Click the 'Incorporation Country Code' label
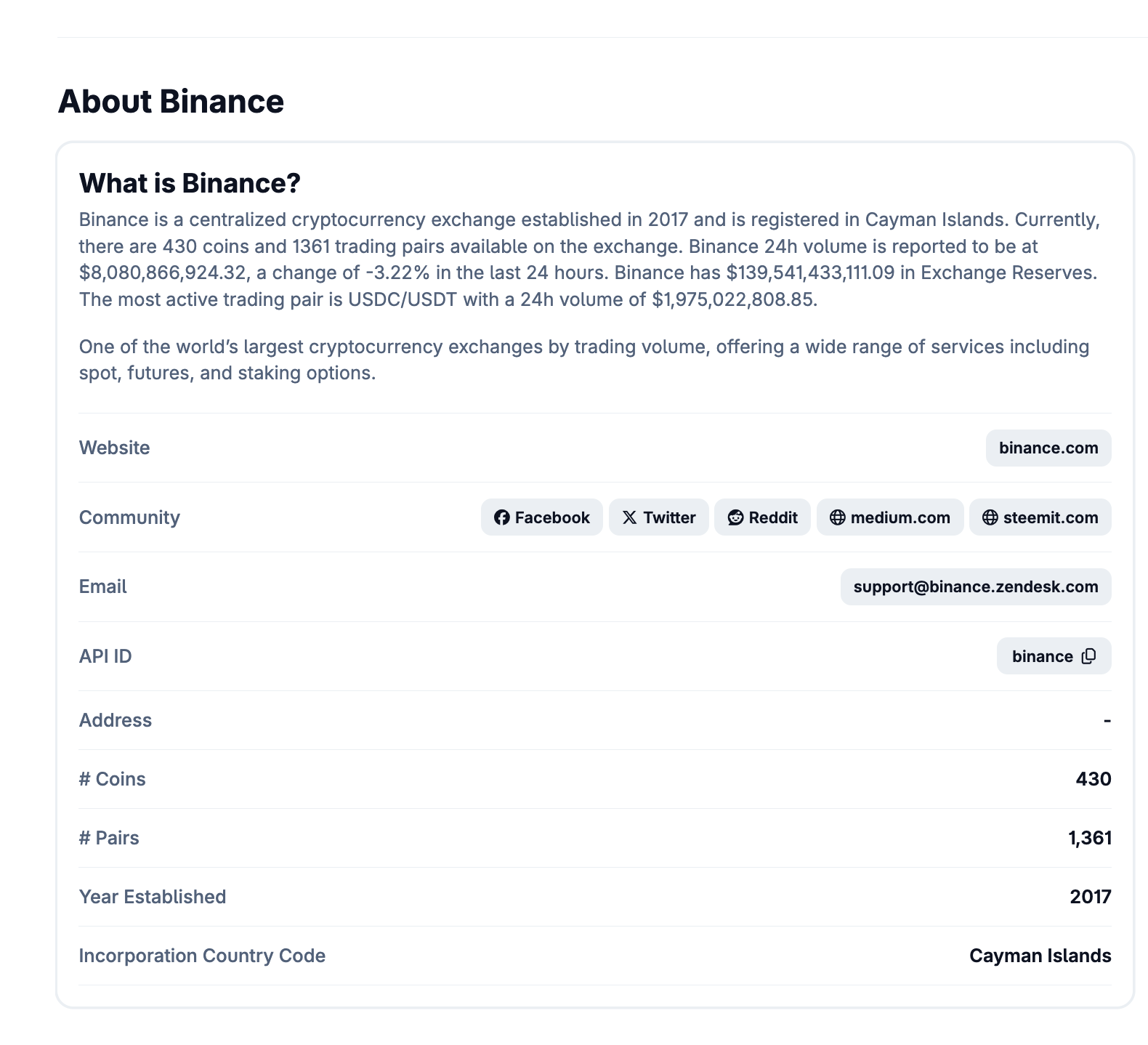Viewport: 1148px width, 1045px height. [202, 956]
